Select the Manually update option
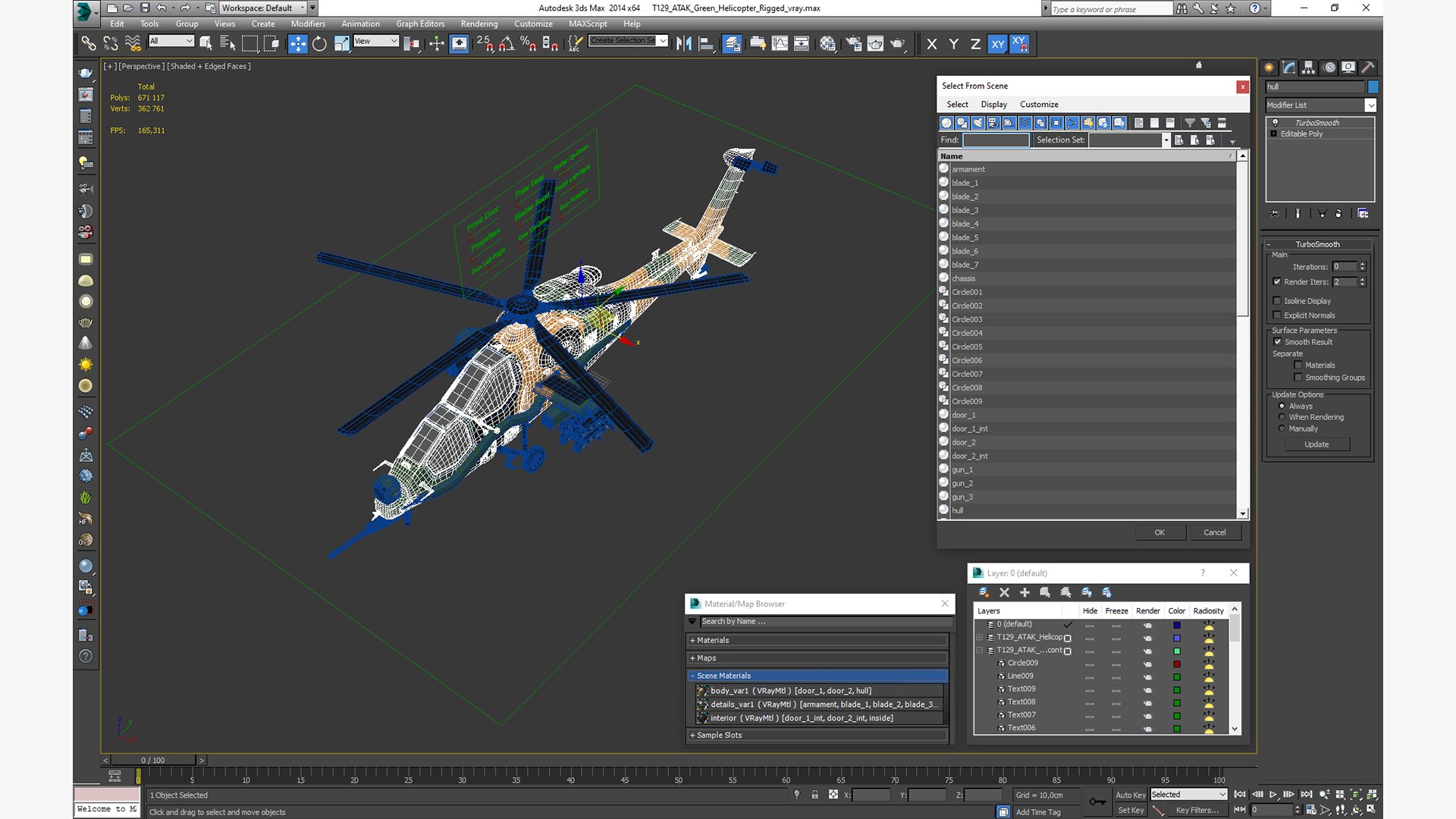This screenshot has width=1456, height=819. (x=1282, y=428)
